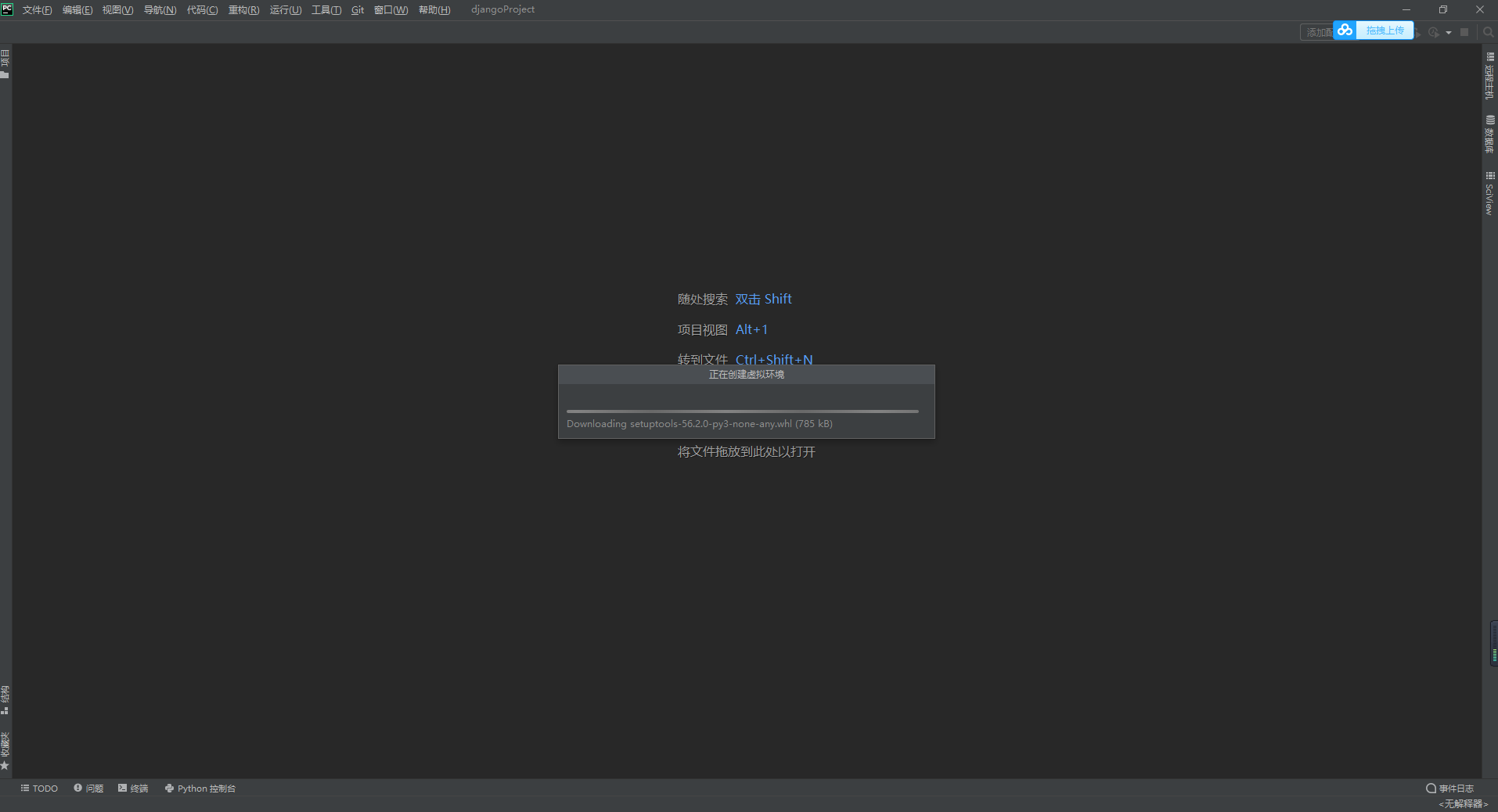The image size is (1498, 812).
Task: Open the 远程主机 side panel
Action: coord(1489,76)
